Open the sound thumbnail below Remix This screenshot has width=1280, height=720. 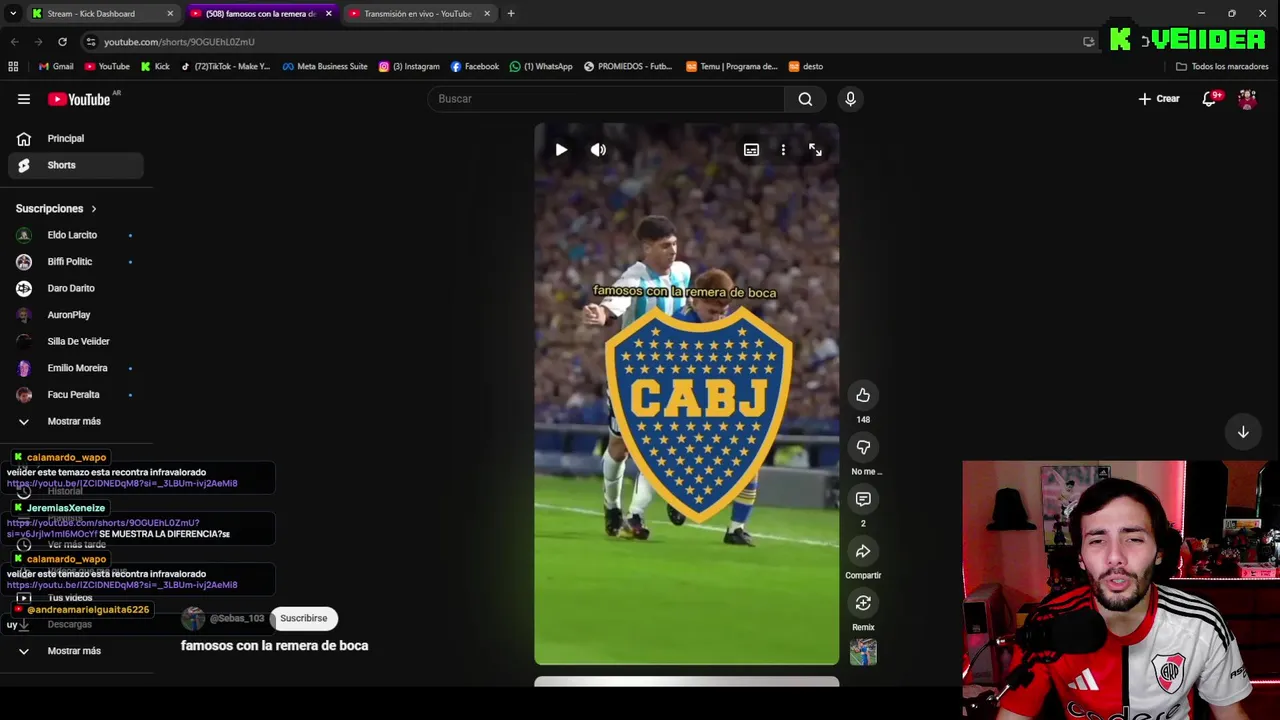click(863, 652)
